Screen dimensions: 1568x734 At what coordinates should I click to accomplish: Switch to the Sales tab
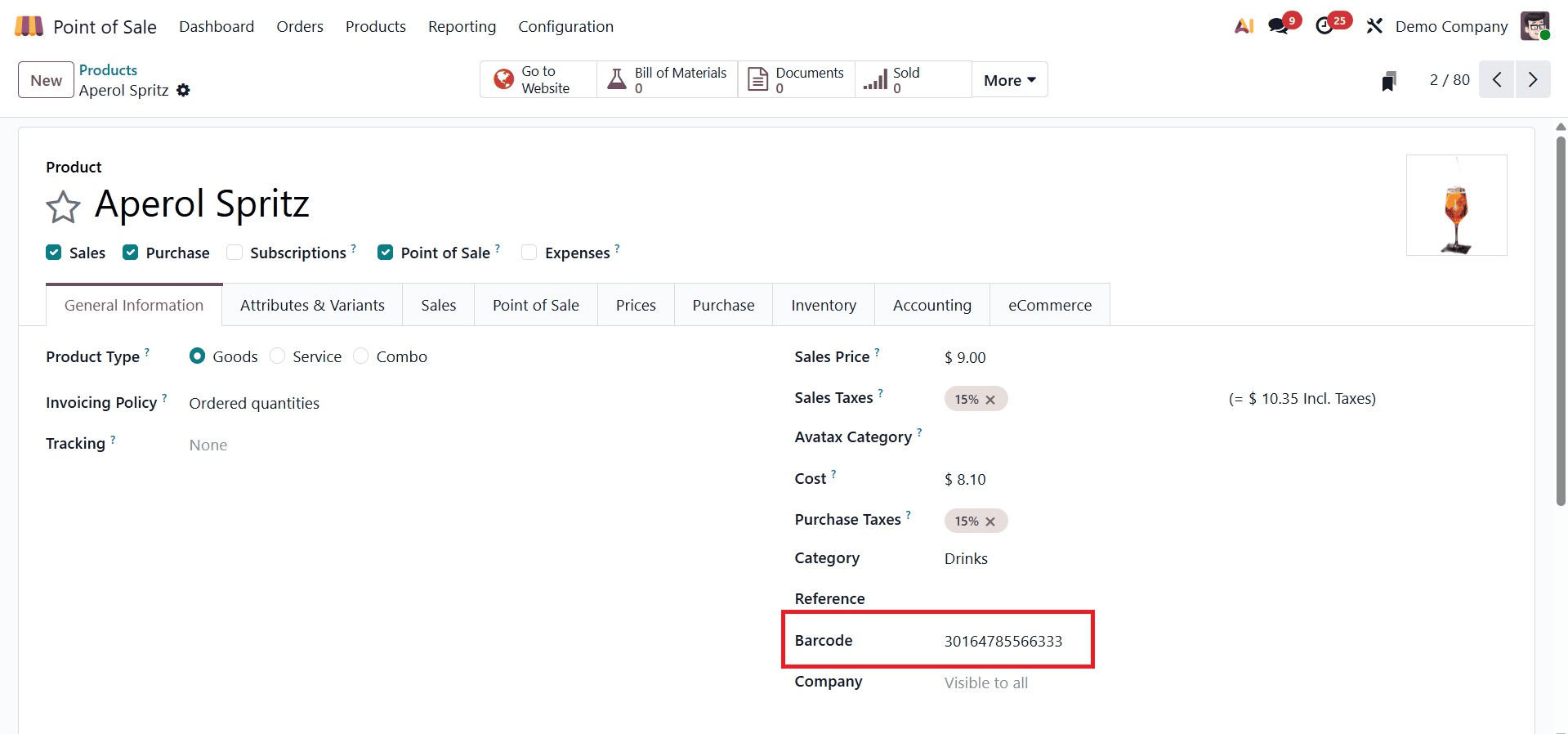[x=439, y=305]
